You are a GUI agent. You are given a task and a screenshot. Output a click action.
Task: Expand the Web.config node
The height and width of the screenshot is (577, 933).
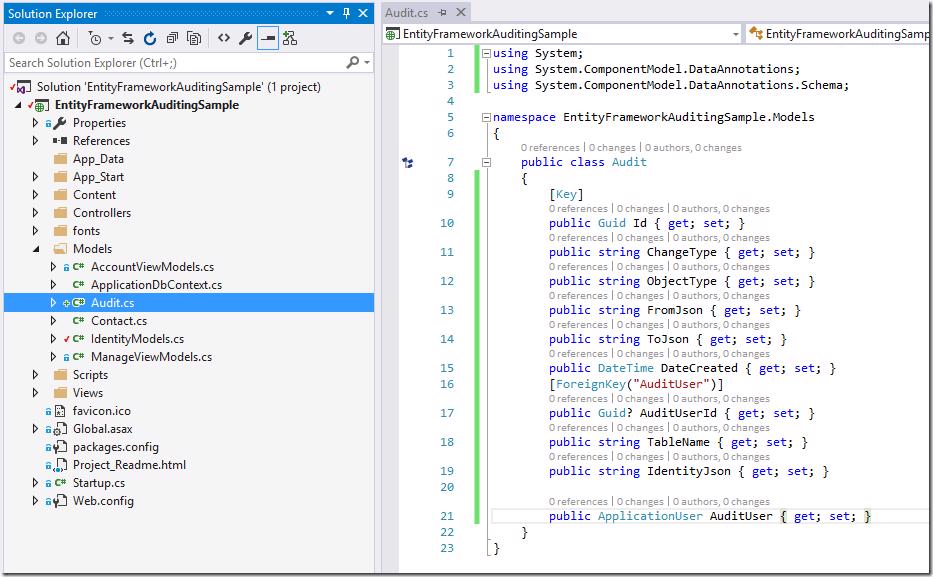pyautogui.click(x=35, y=501)
